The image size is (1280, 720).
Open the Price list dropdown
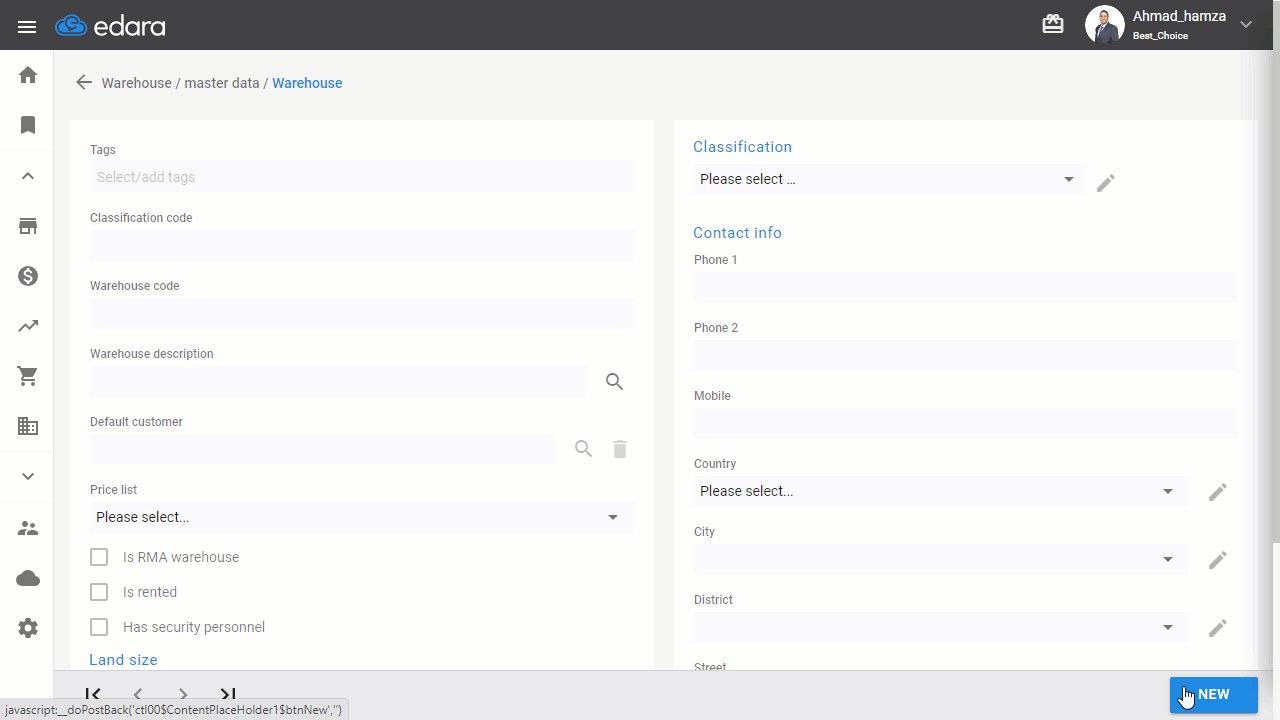362,517
